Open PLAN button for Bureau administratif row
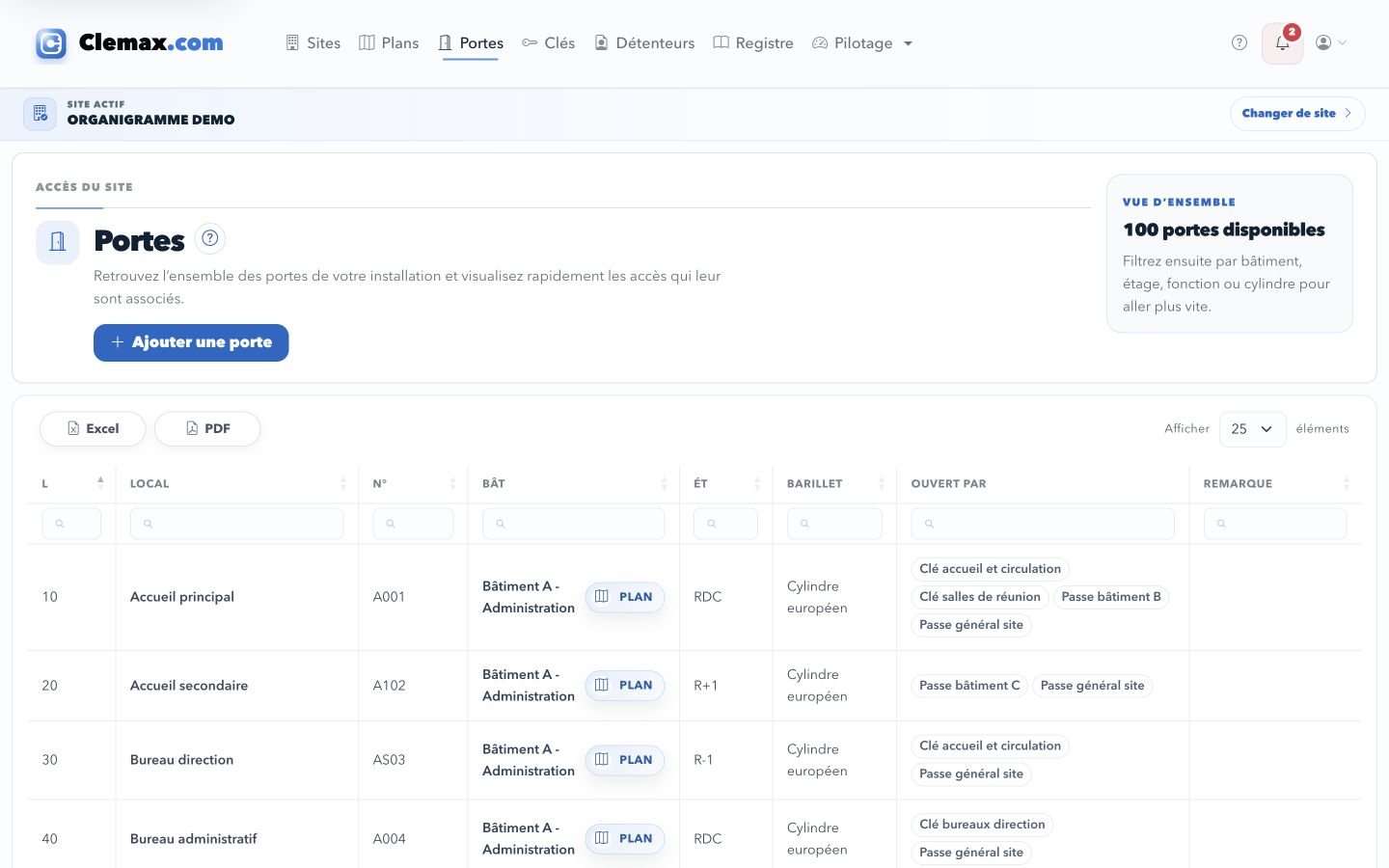The height and width of the screenshot is (868, 1389). 625,839
